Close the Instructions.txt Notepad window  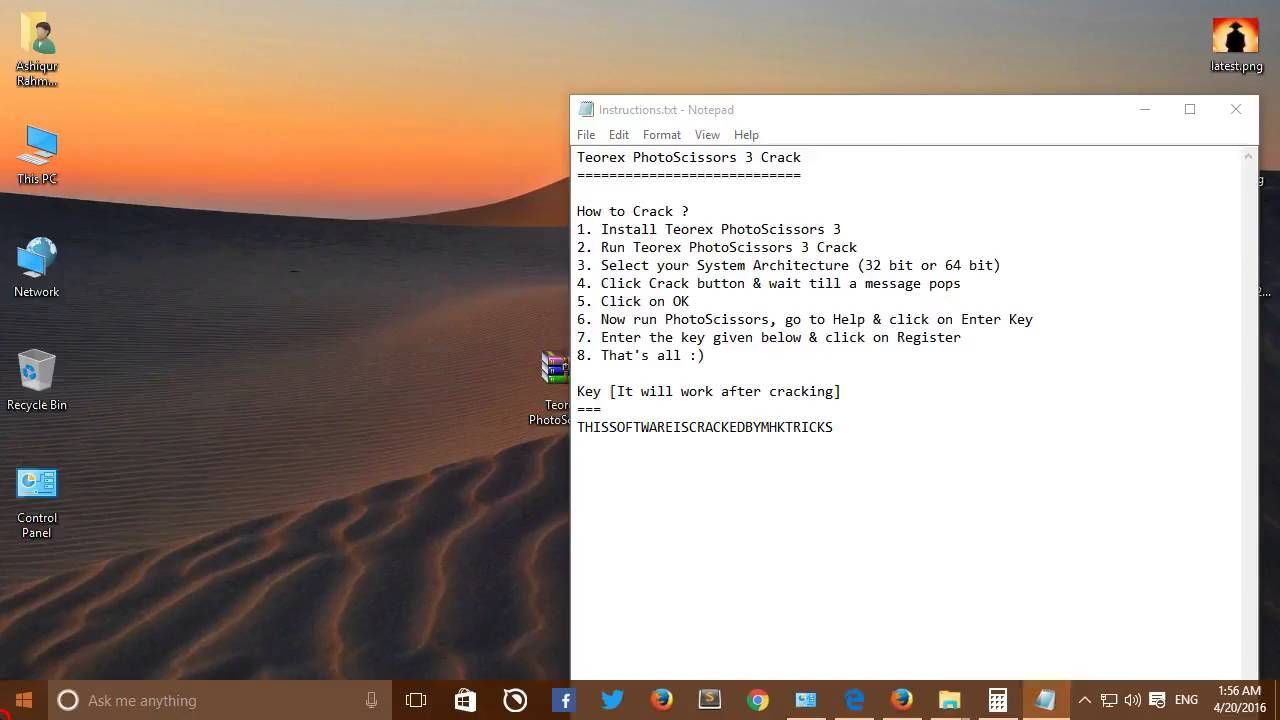coord(1236,109)
